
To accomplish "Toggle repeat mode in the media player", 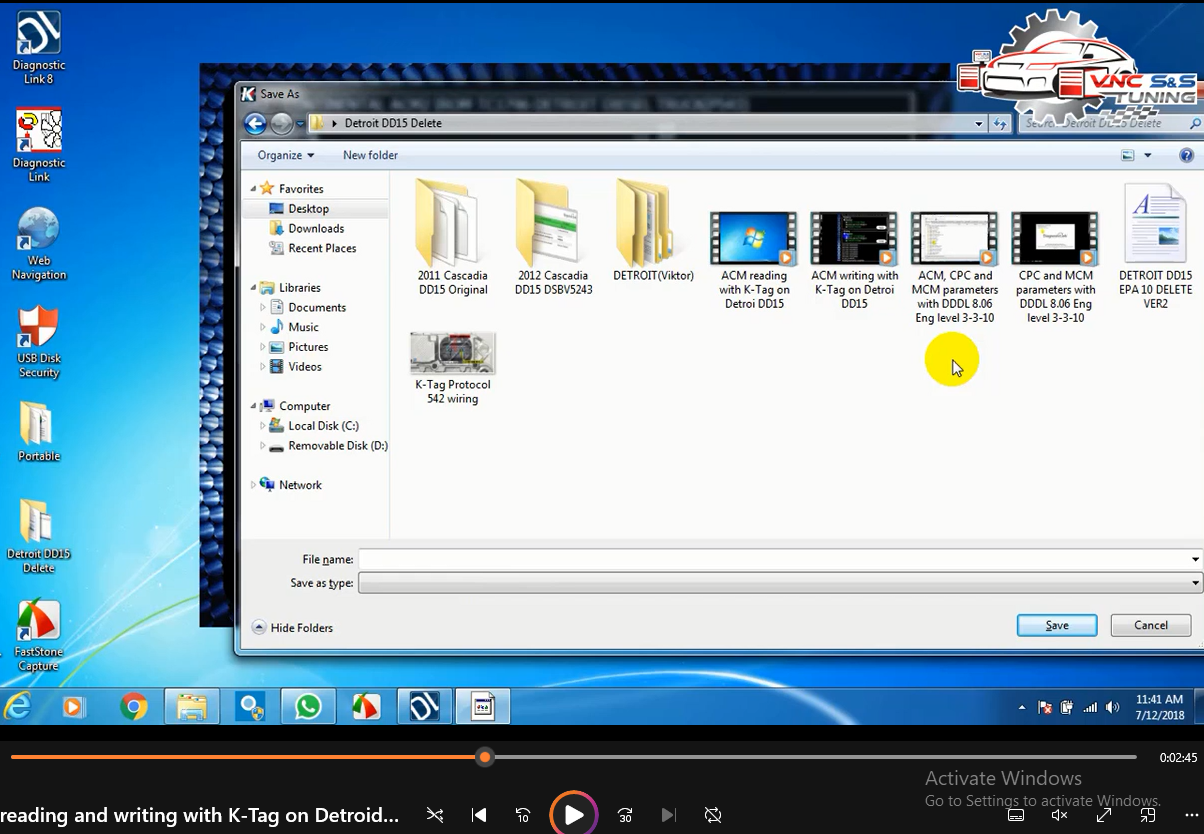I will pos(713,815).
